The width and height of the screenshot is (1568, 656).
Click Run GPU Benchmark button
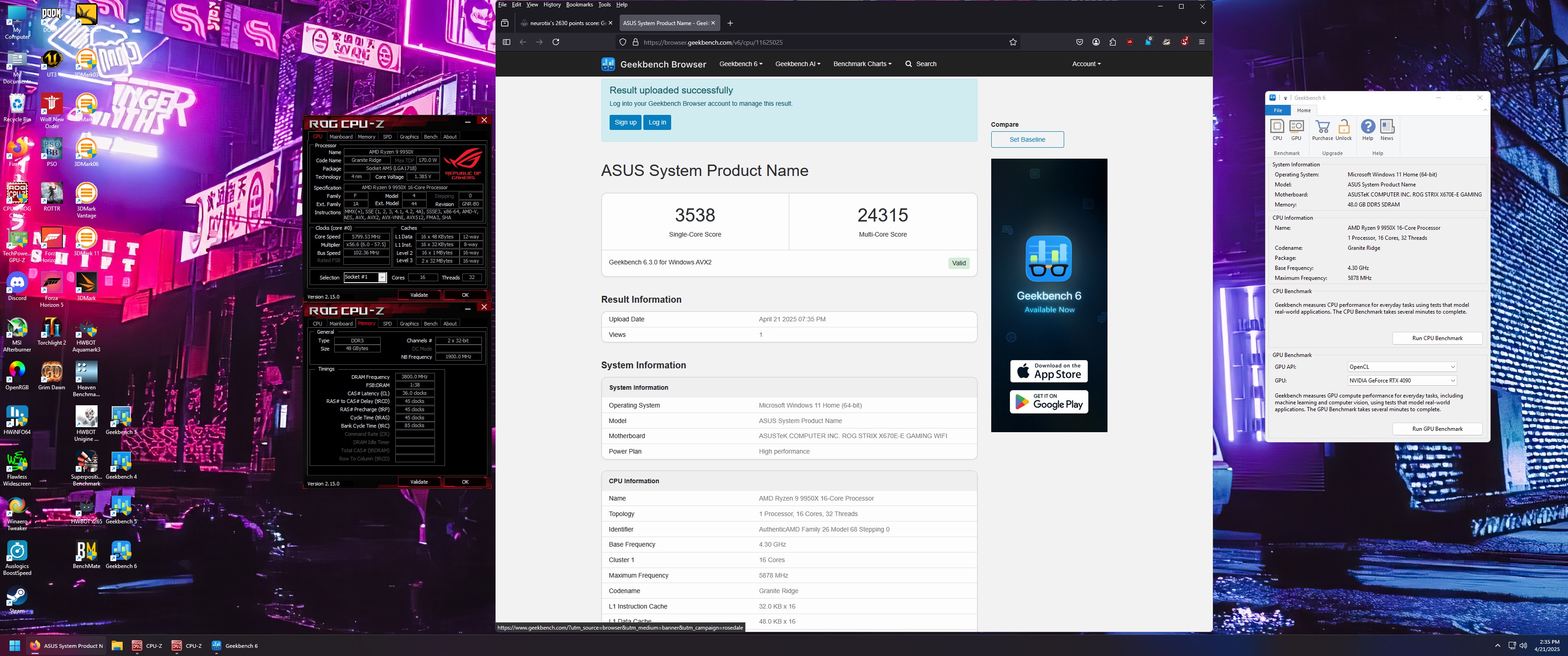1437,429
